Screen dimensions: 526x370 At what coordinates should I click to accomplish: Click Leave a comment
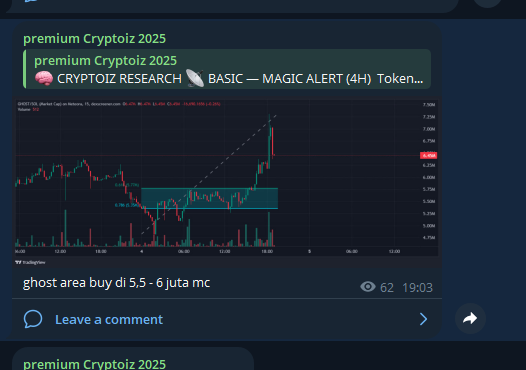[x=109, y=320]
